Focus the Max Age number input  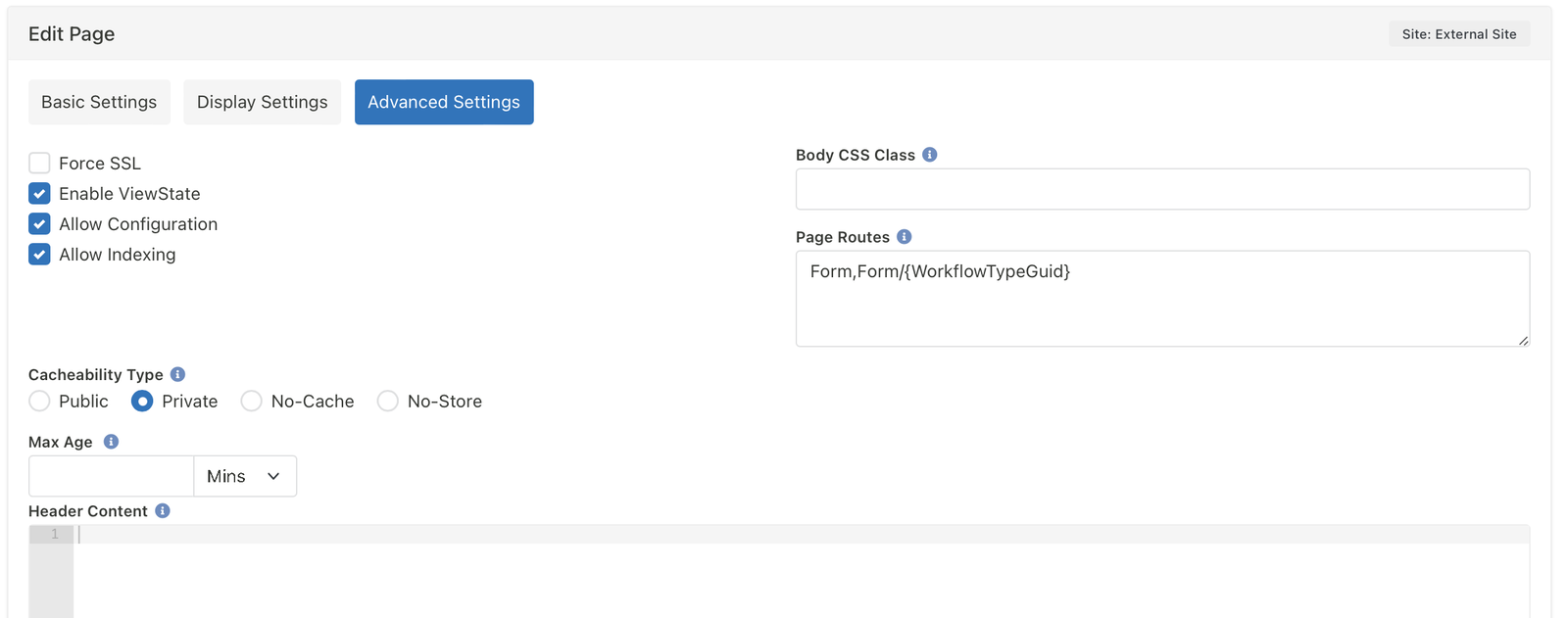pyautogui.click(x=112, y=476)
